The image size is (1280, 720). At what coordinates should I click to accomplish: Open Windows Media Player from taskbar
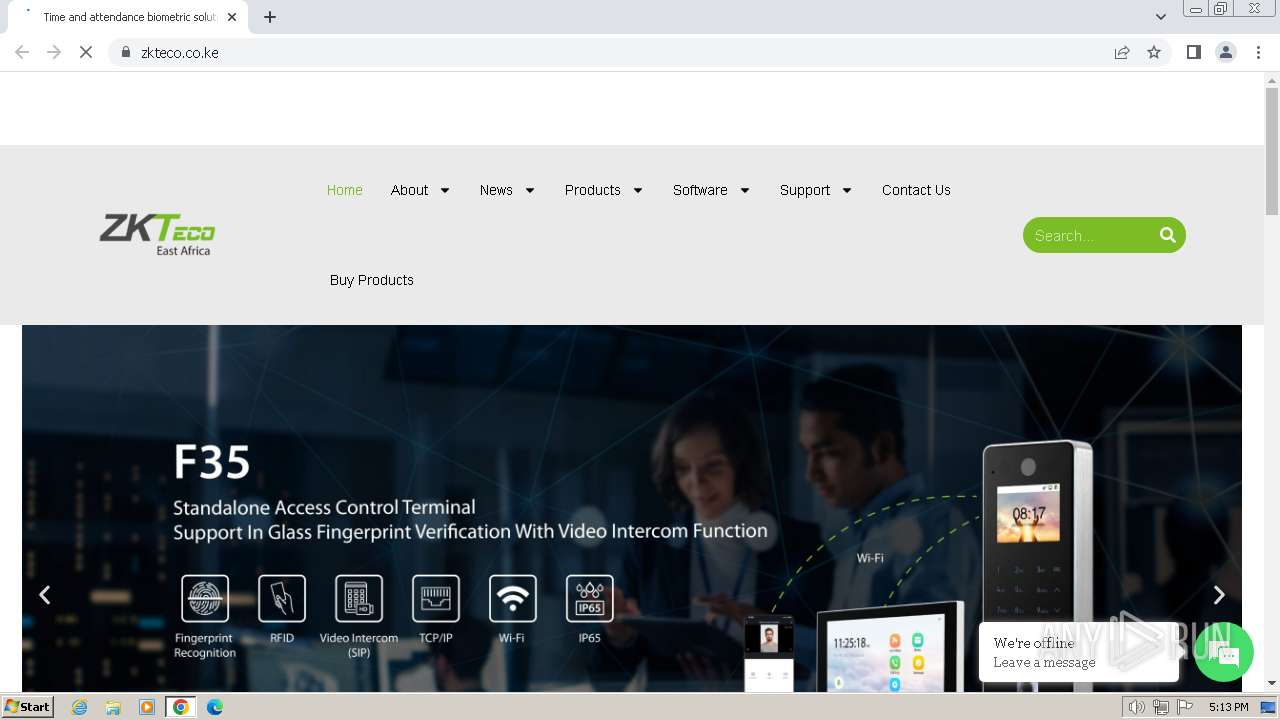tap(147, 707)
